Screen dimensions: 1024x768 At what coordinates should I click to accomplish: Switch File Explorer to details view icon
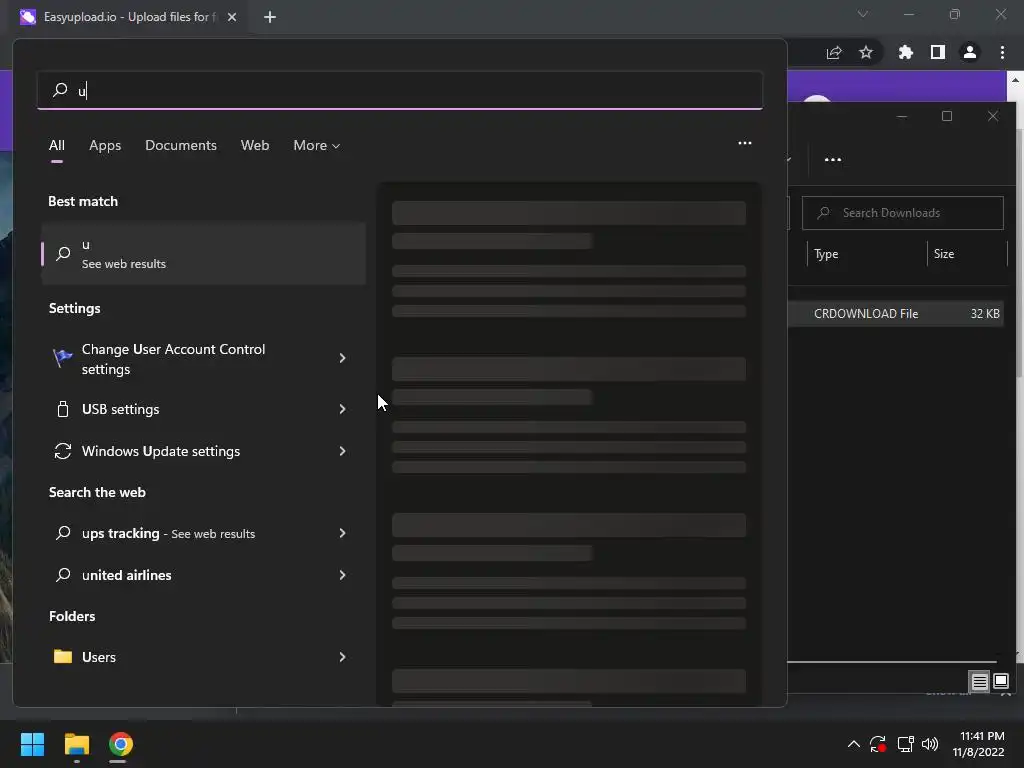980,682
